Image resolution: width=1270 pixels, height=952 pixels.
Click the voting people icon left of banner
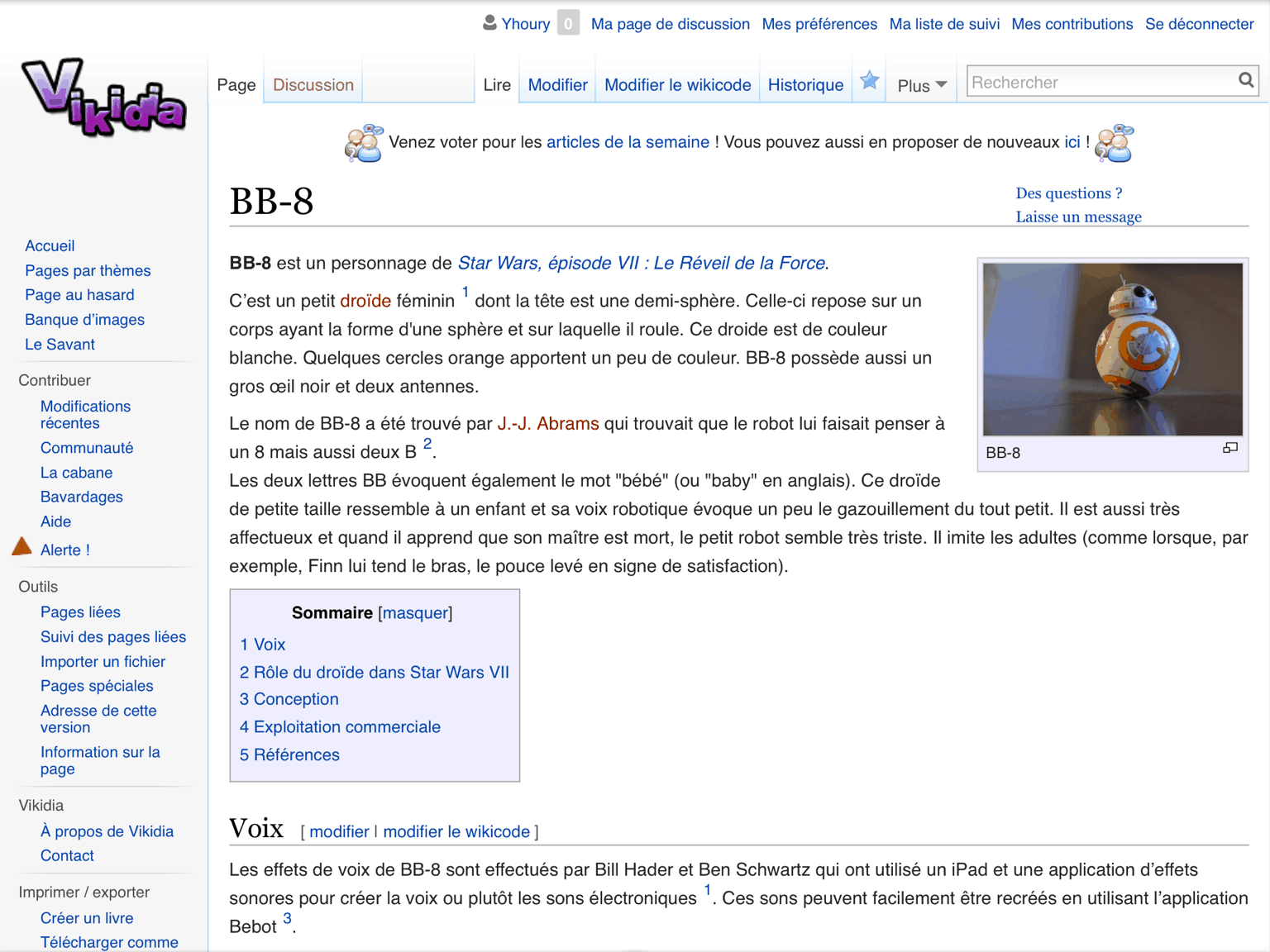click(364, 143)
